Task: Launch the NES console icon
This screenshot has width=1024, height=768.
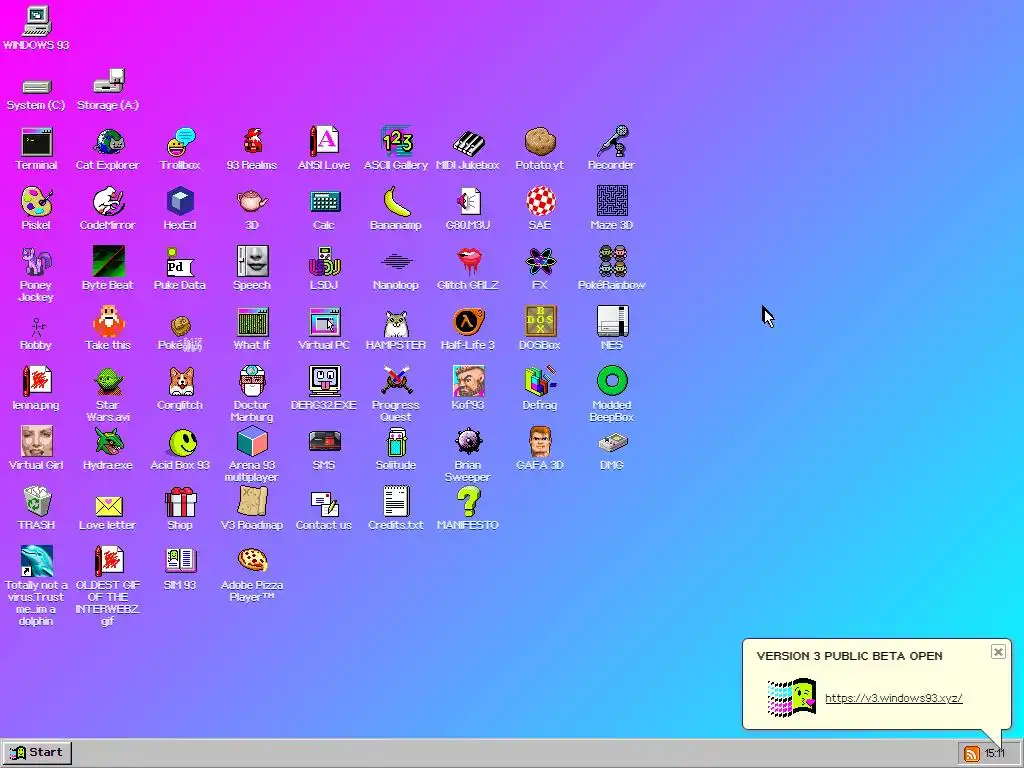Action: pyautogui.click(x=612, y=321)
